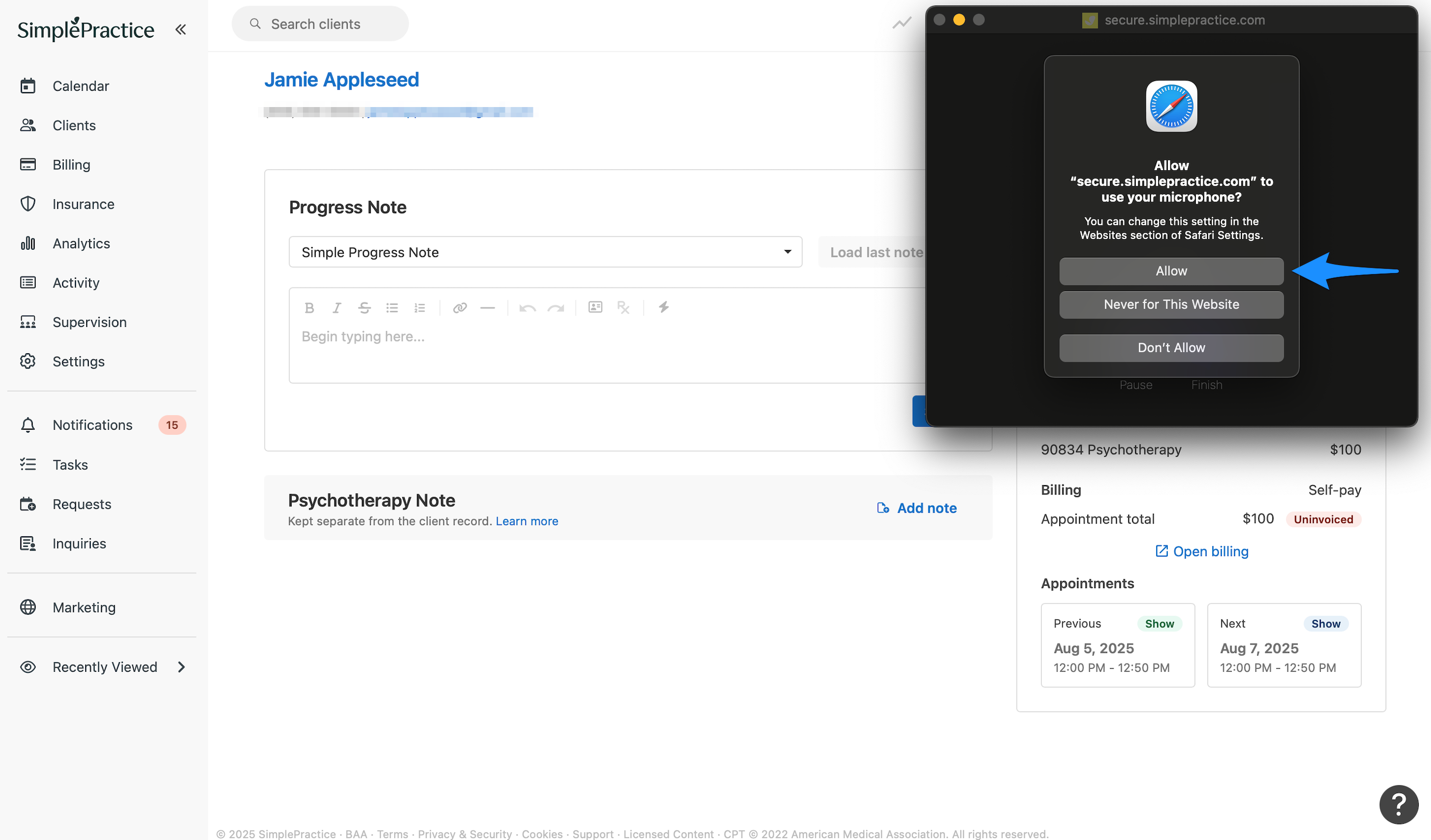Open billing link in appointment panel
1431x840 pixels.
point(1202,552)
